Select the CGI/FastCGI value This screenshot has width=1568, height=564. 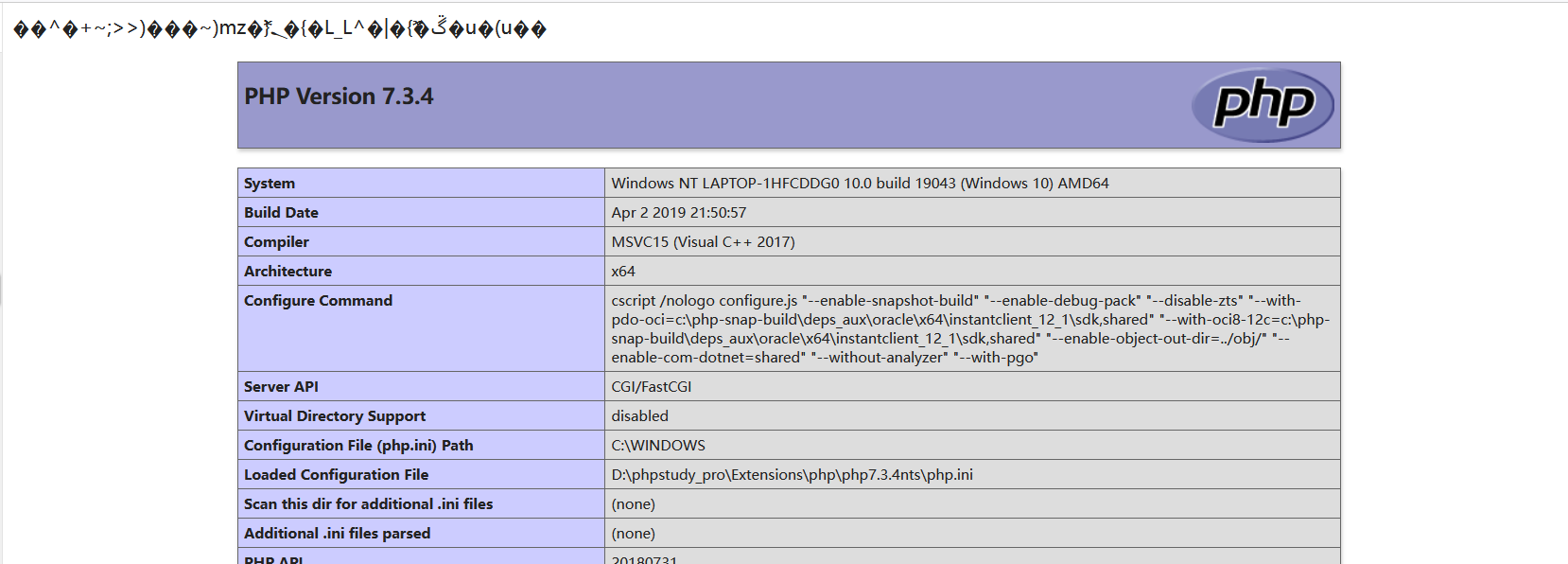pyautogui.click(x=651, y=387)
